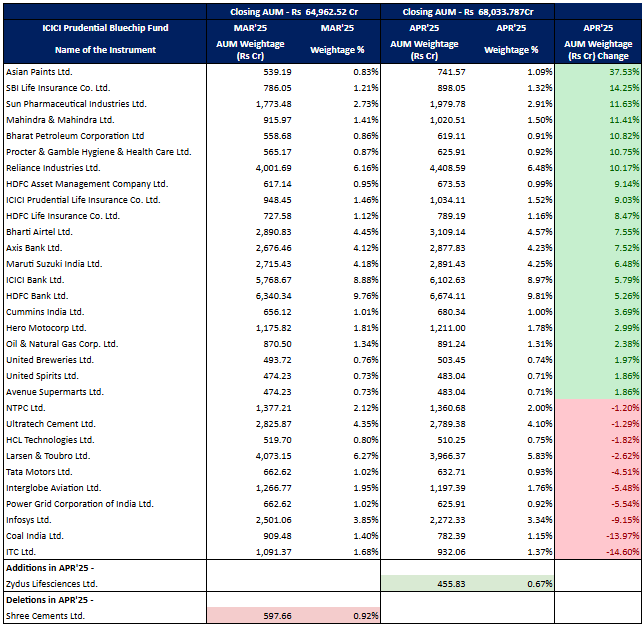This screenshot has width=643, height=625.
Task: Click Zydus weightage 0.67%
Action: click(540, 584)
